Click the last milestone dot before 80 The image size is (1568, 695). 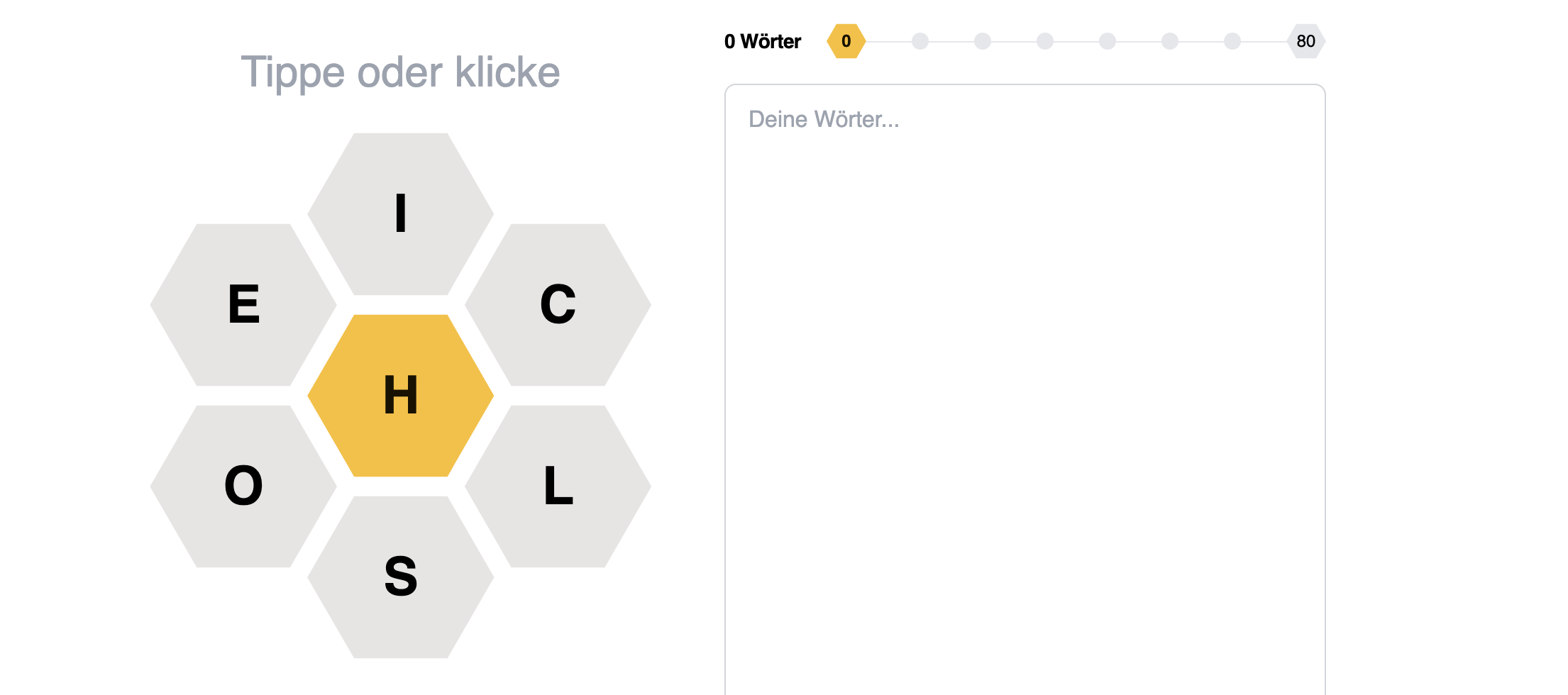pos(1232,41)
